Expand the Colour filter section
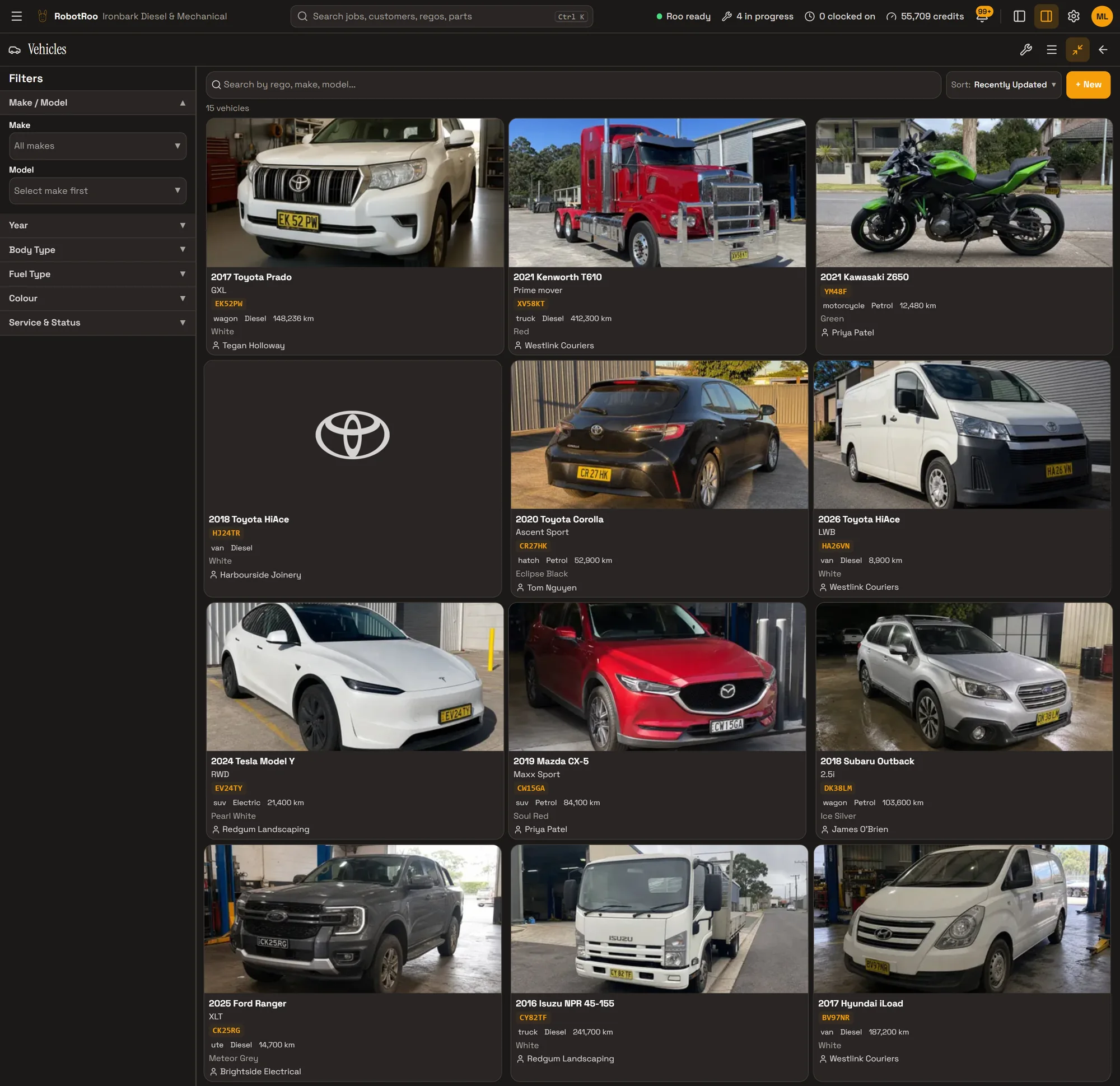Screen dimensions: 1120x1086 pyautogui.click(x=97, y=299)
